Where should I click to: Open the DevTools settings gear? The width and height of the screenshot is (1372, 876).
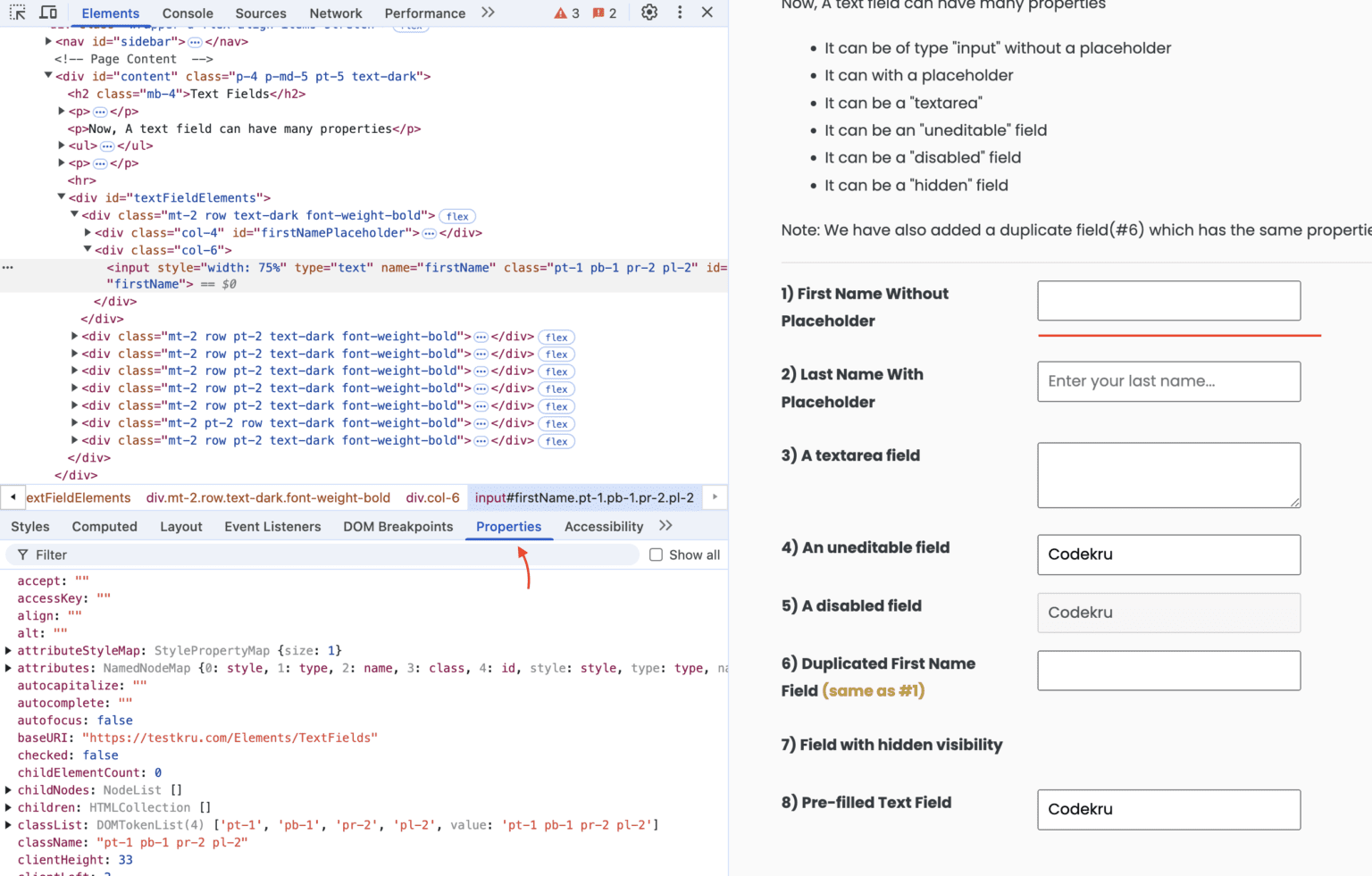(648, 13)
